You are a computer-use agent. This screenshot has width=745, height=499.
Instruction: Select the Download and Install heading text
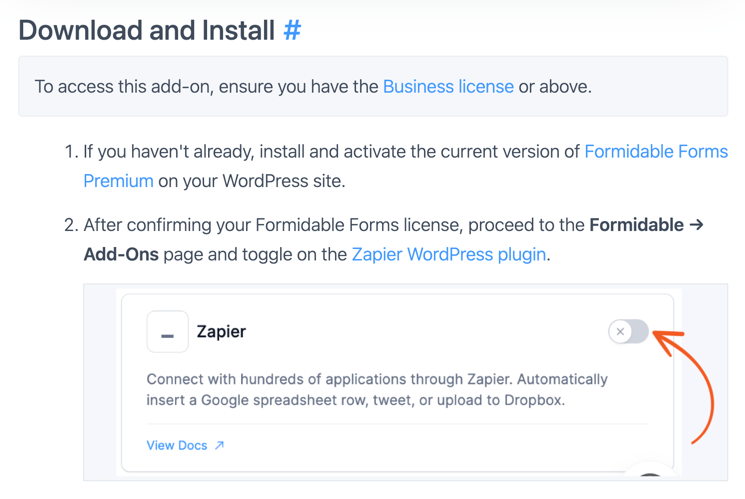click(x=146, y=30)
